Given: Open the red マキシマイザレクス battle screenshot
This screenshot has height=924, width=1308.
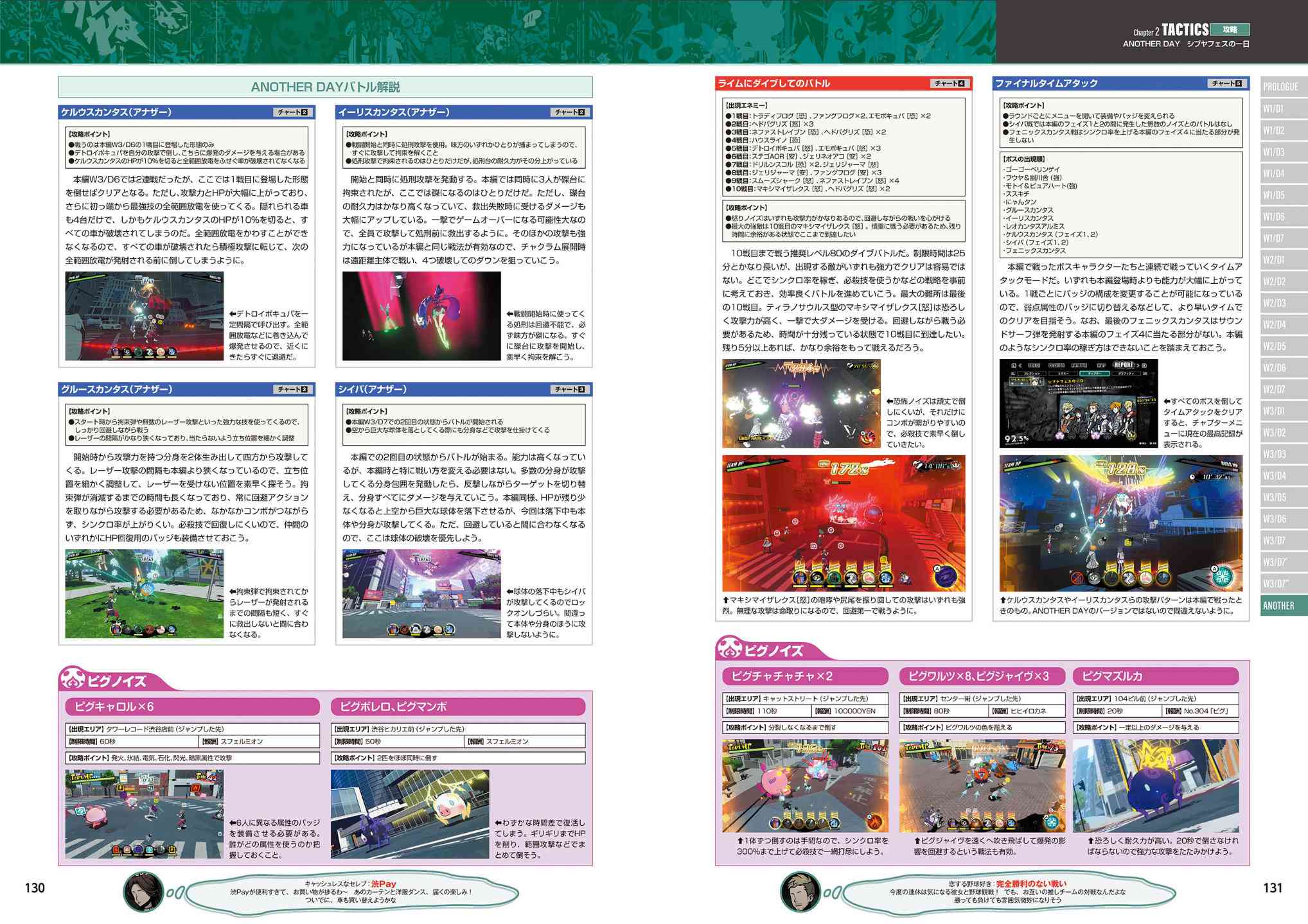Looking at the screenshot, I should (x=843, y=523).
